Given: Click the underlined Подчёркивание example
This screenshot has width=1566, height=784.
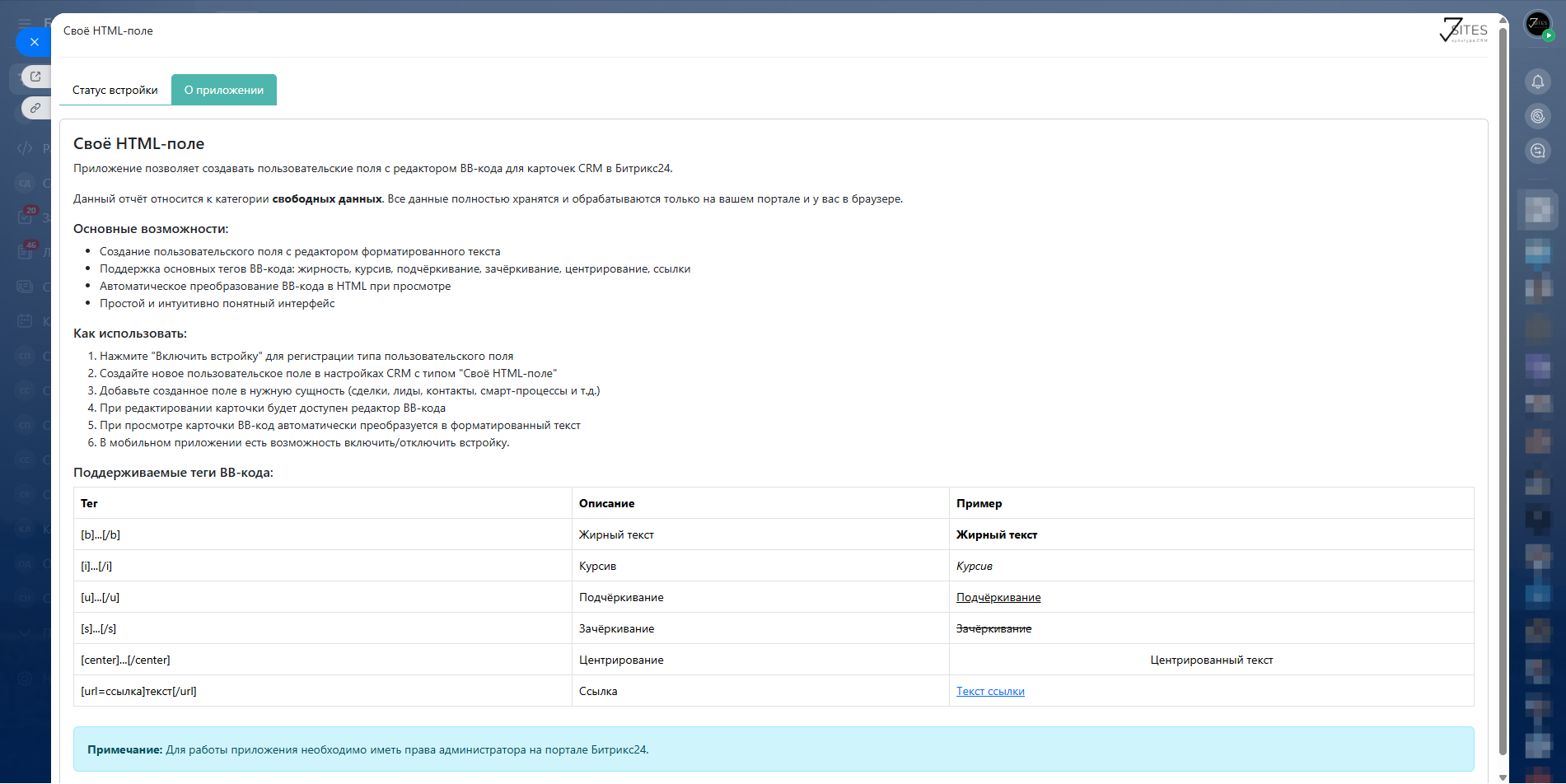Looking at the screenshot, I should pos(998,597).
